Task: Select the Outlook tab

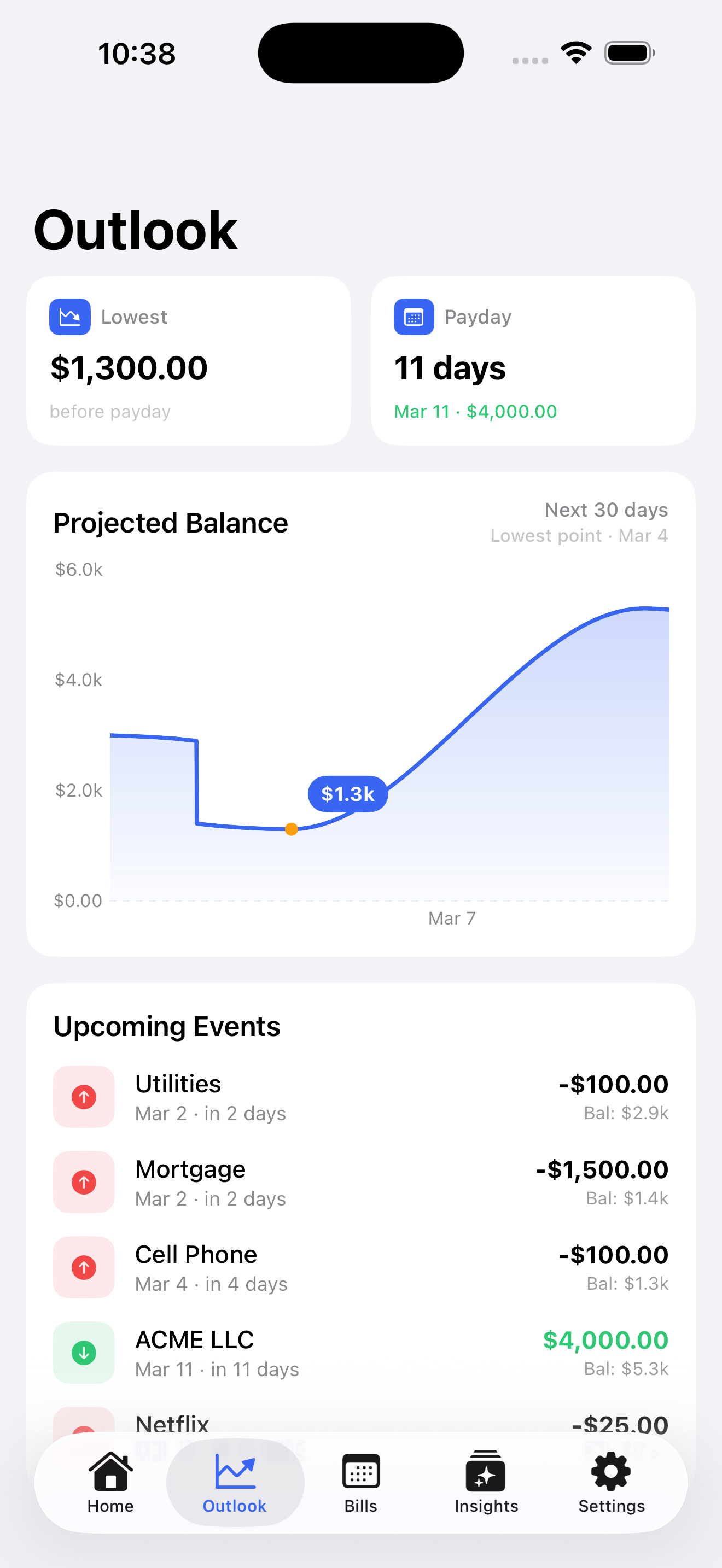Action: (x=235, y=1482)
